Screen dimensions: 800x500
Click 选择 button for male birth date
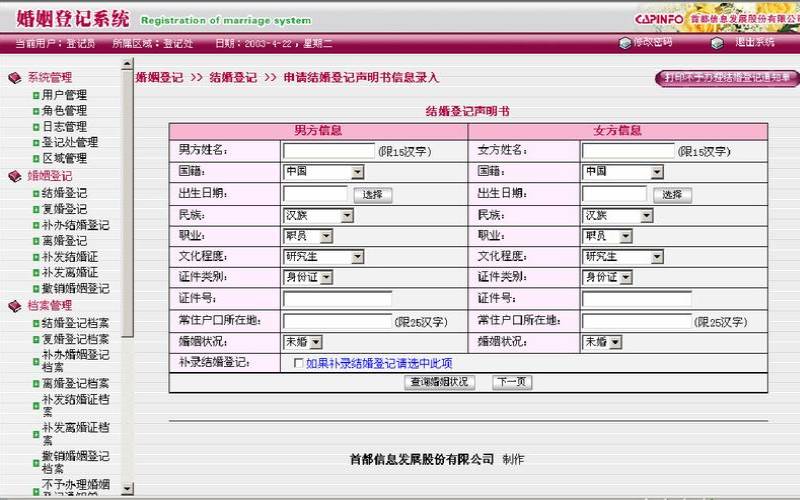373,195
